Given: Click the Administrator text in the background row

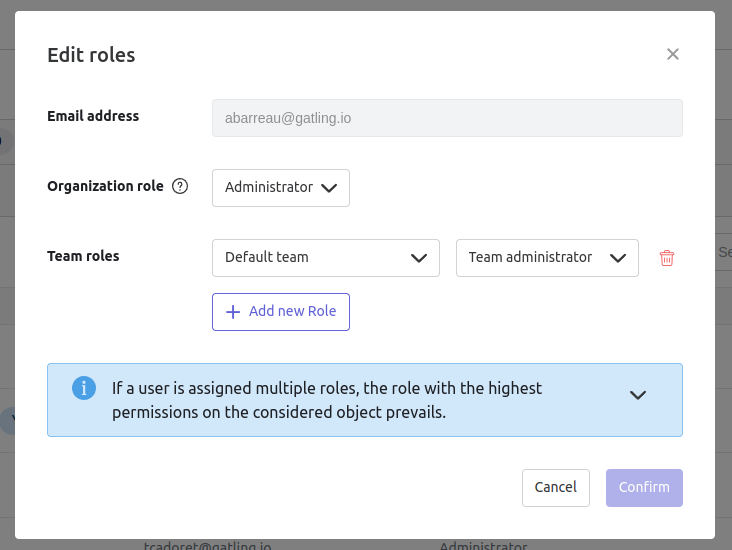Looking at the screenshot, I should pos(483,546).
